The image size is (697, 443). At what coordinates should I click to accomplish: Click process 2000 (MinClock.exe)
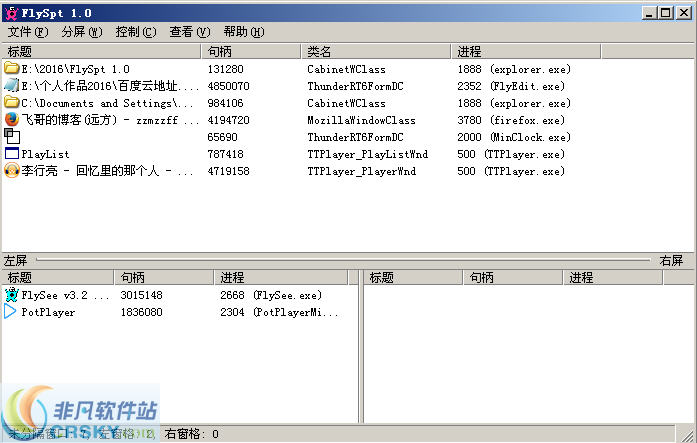(514, 137)
